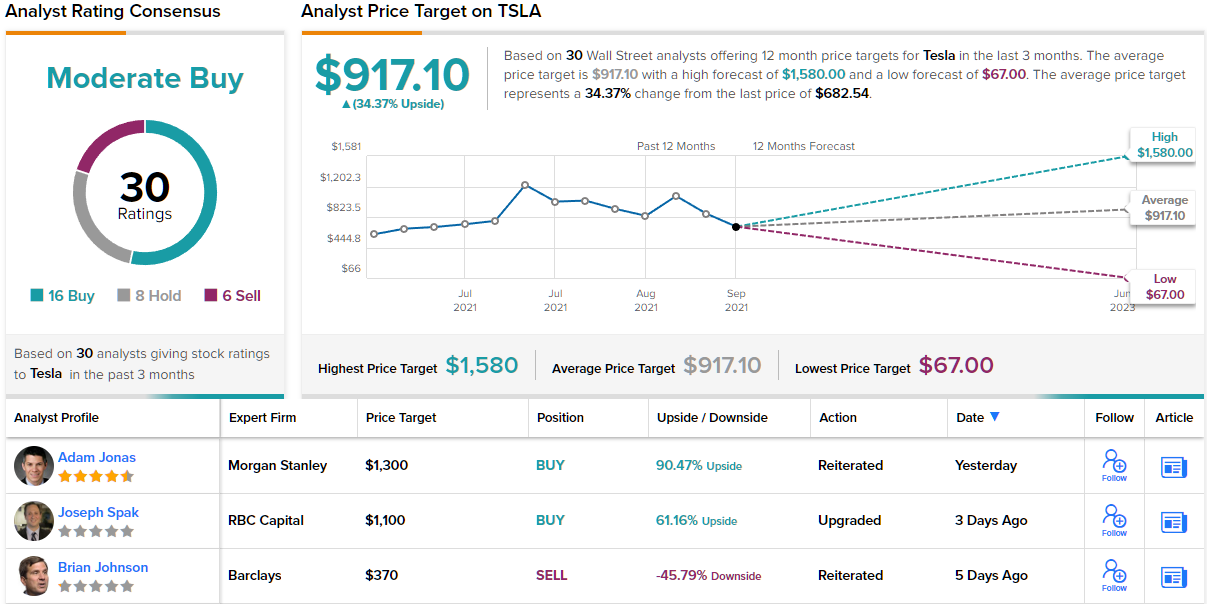Open Adam Jonas profile link
This screenshot has height=604, width=1207.
tap(97, 458)
